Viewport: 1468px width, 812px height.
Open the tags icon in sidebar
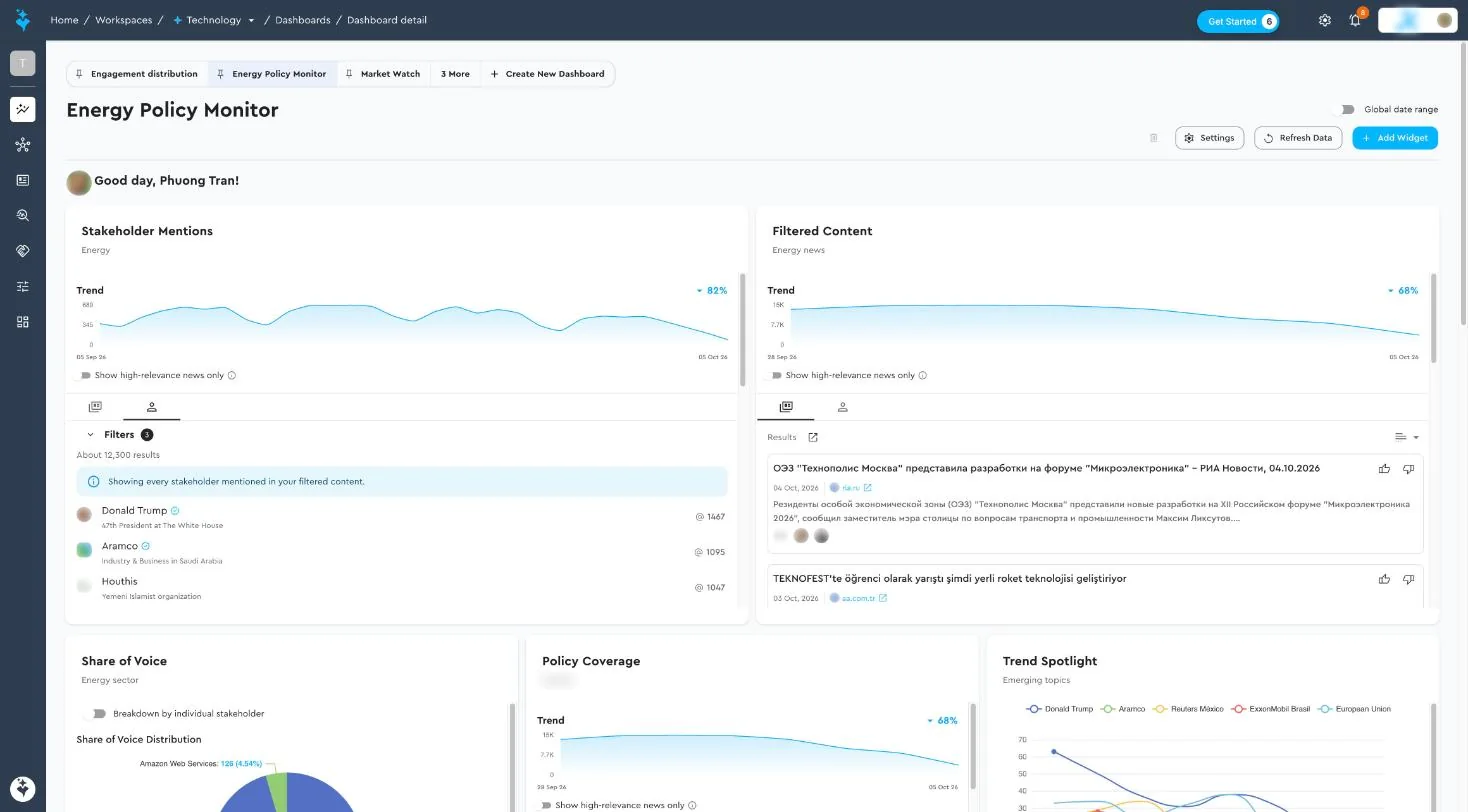(x=23, y=251)
